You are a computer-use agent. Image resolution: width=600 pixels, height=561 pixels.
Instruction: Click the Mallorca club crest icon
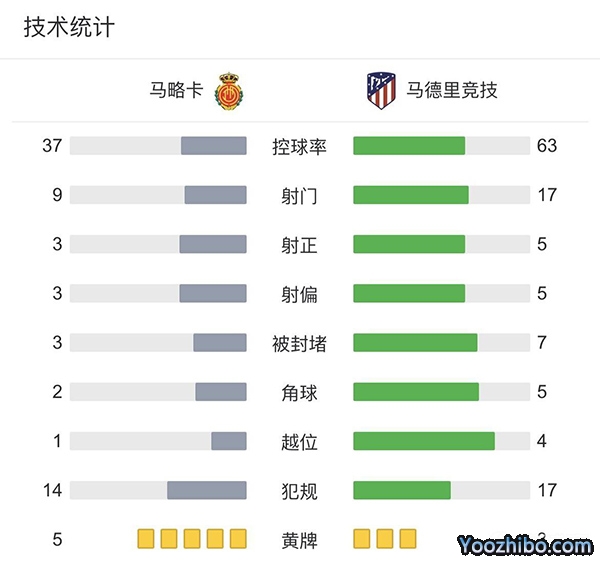[x=231, y=90]
